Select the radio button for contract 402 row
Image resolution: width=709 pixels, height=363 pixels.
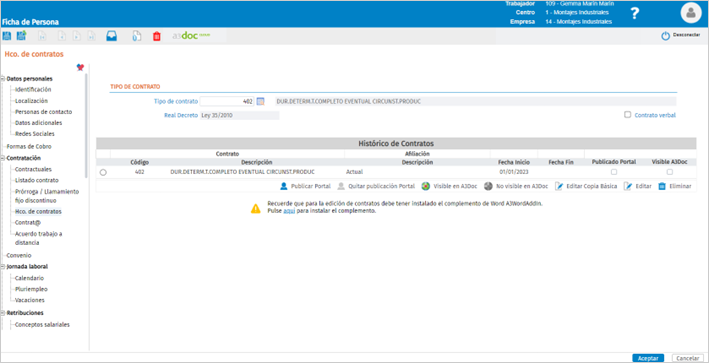103,172
